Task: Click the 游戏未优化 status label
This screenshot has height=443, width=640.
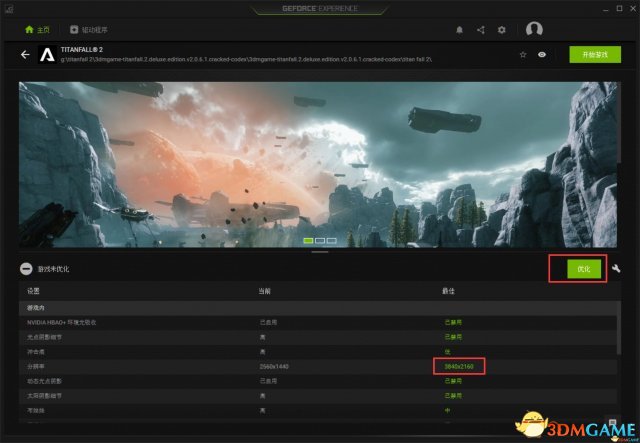Action: click(53, 269)
